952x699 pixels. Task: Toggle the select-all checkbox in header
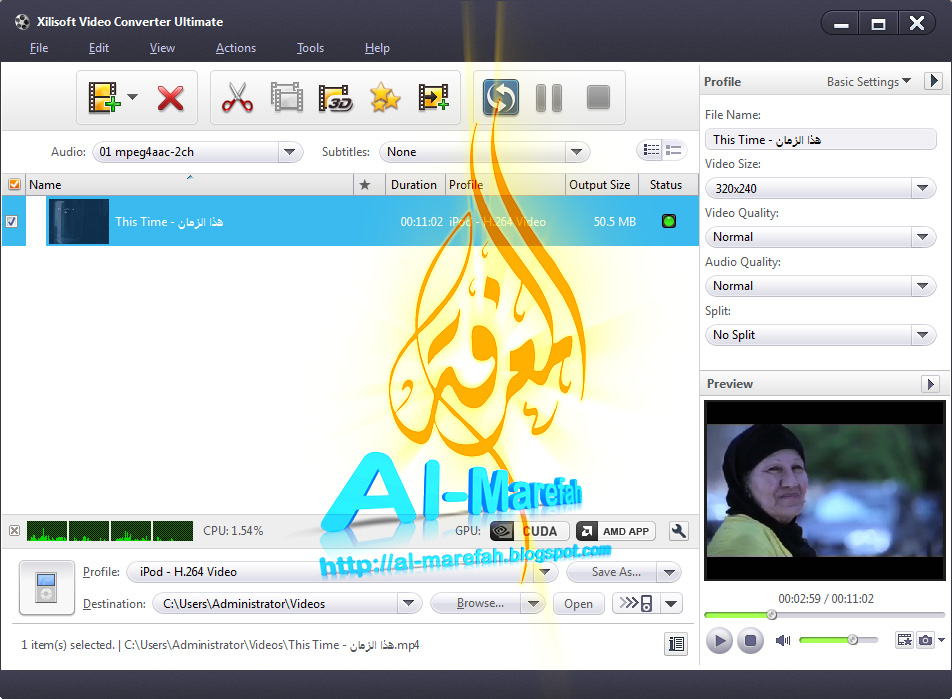tap(15, 185)
